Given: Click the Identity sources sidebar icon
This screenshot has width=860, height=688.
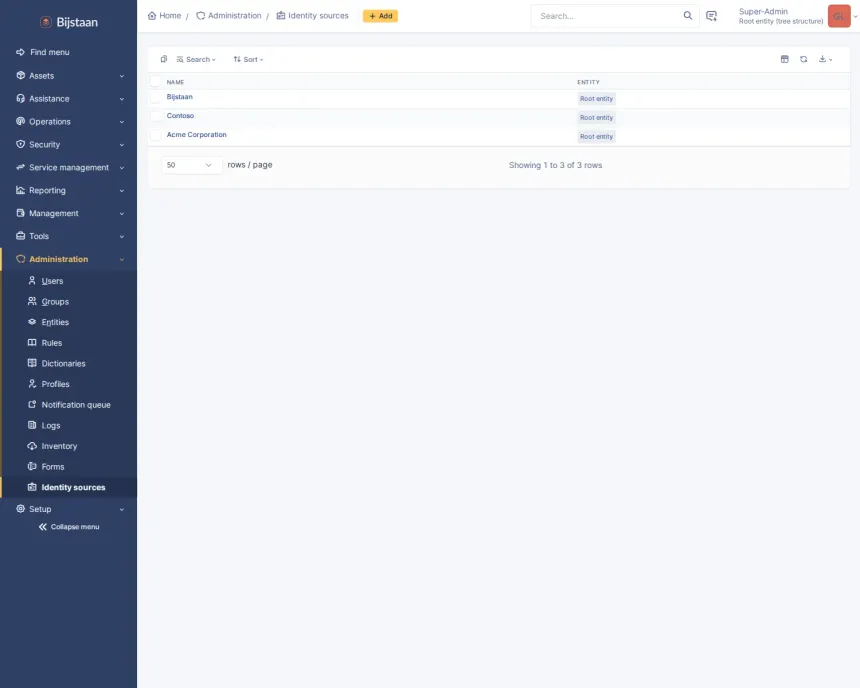Looking at the screenshot, I should tap(32, 487).
